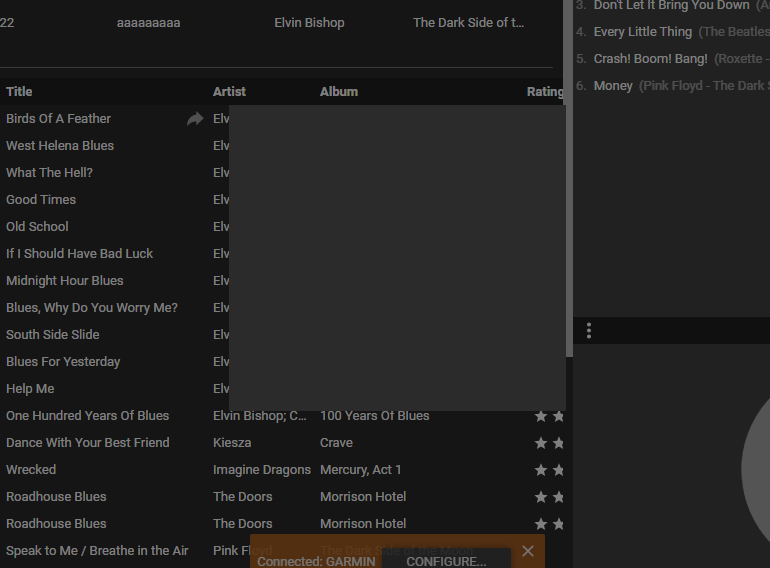The height and width of the screenshot is (568, 770).
Task: Select Money by Pink Floyd in the playing list
Action: [x=613, y=86]
